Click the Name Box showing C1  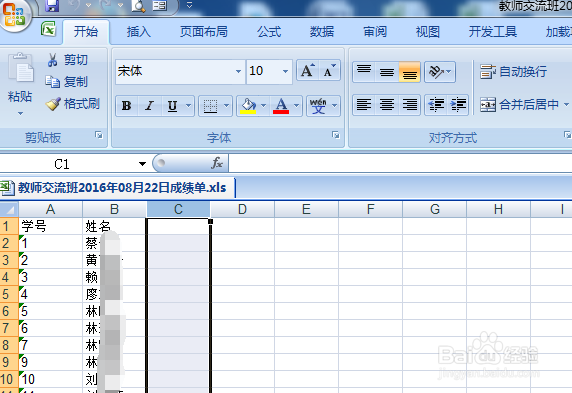68,164
